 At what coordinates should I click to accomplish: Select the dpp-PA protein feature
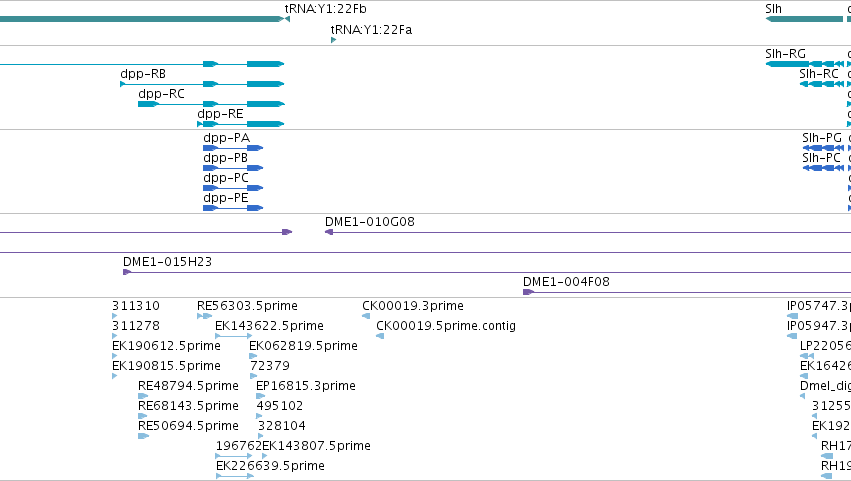point(233,148)
